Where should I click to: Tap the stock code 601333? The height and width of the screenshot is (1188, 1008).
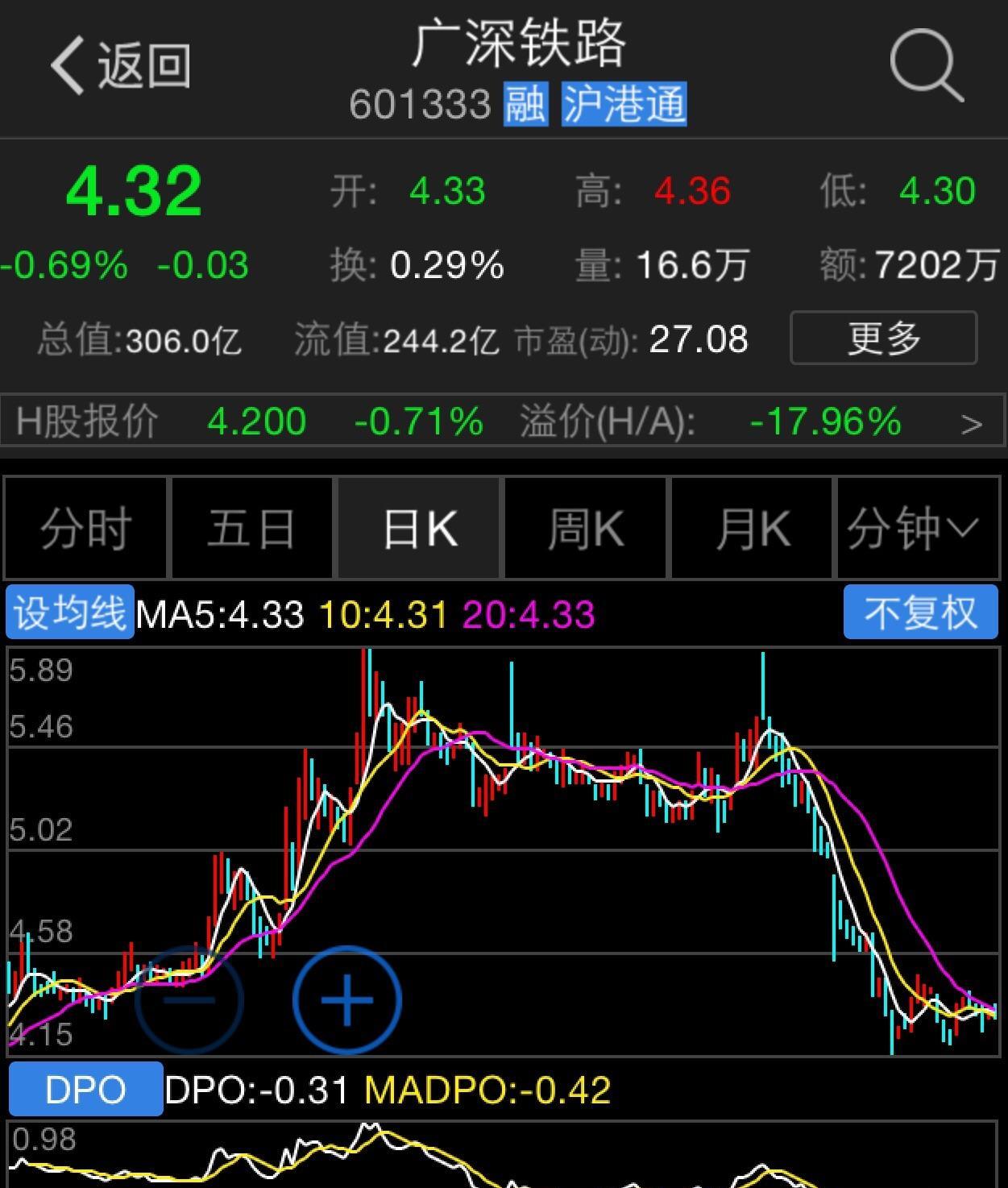[420, 105]
